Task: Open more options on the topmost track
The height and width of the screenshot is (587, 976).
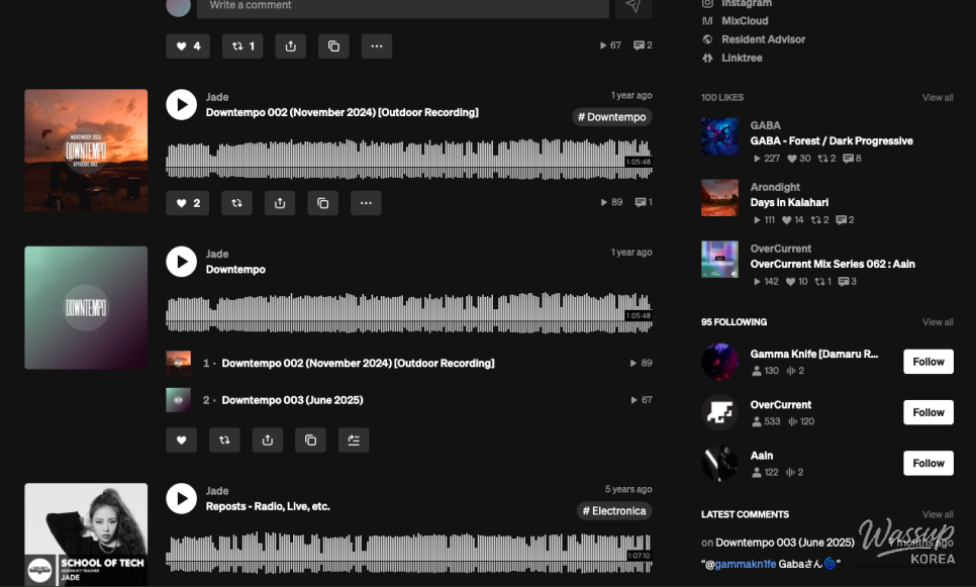Action: click(377, 46)
